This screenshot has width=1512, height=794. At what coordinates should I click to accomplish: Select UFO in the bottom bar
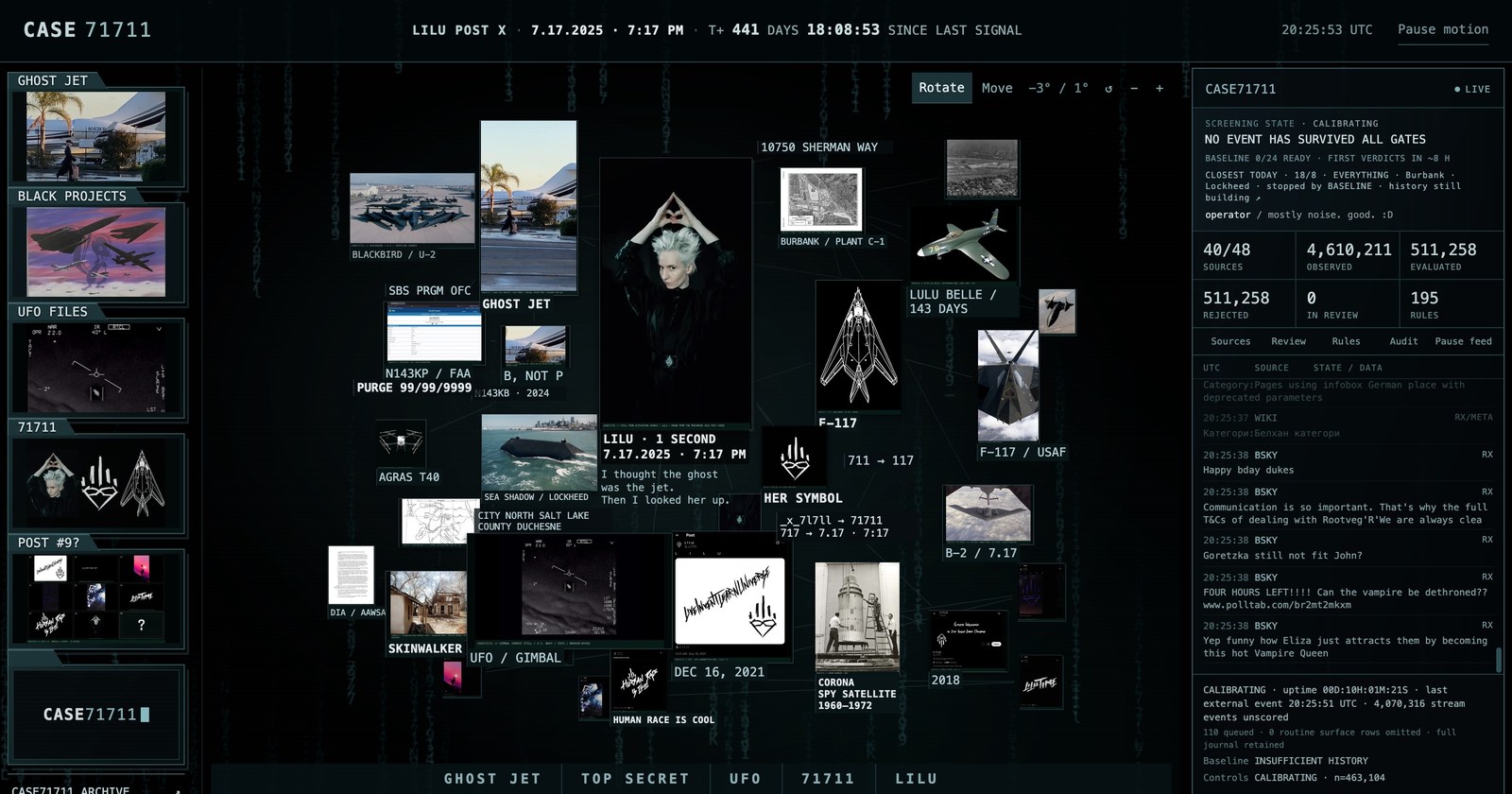745,779
